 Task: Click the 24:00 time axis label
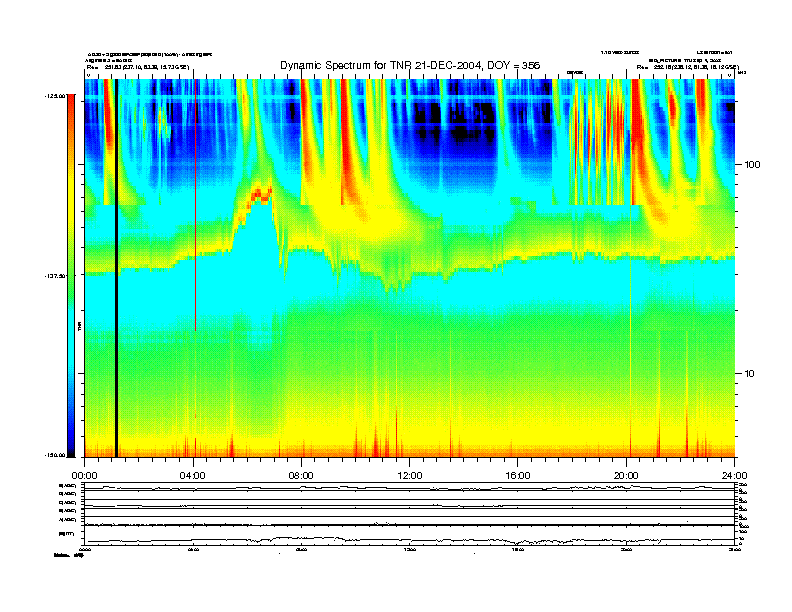click(735, 476)
